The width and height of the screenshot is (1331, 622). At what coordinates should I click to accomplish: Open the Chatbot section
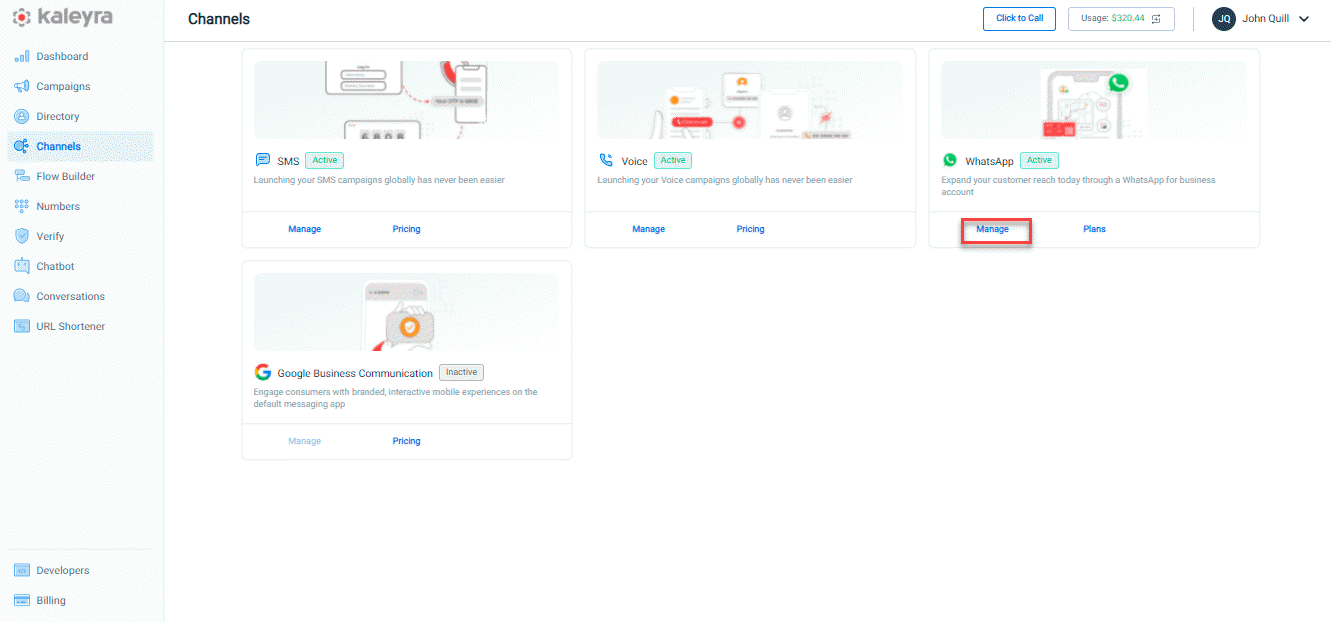click(55, 266)
